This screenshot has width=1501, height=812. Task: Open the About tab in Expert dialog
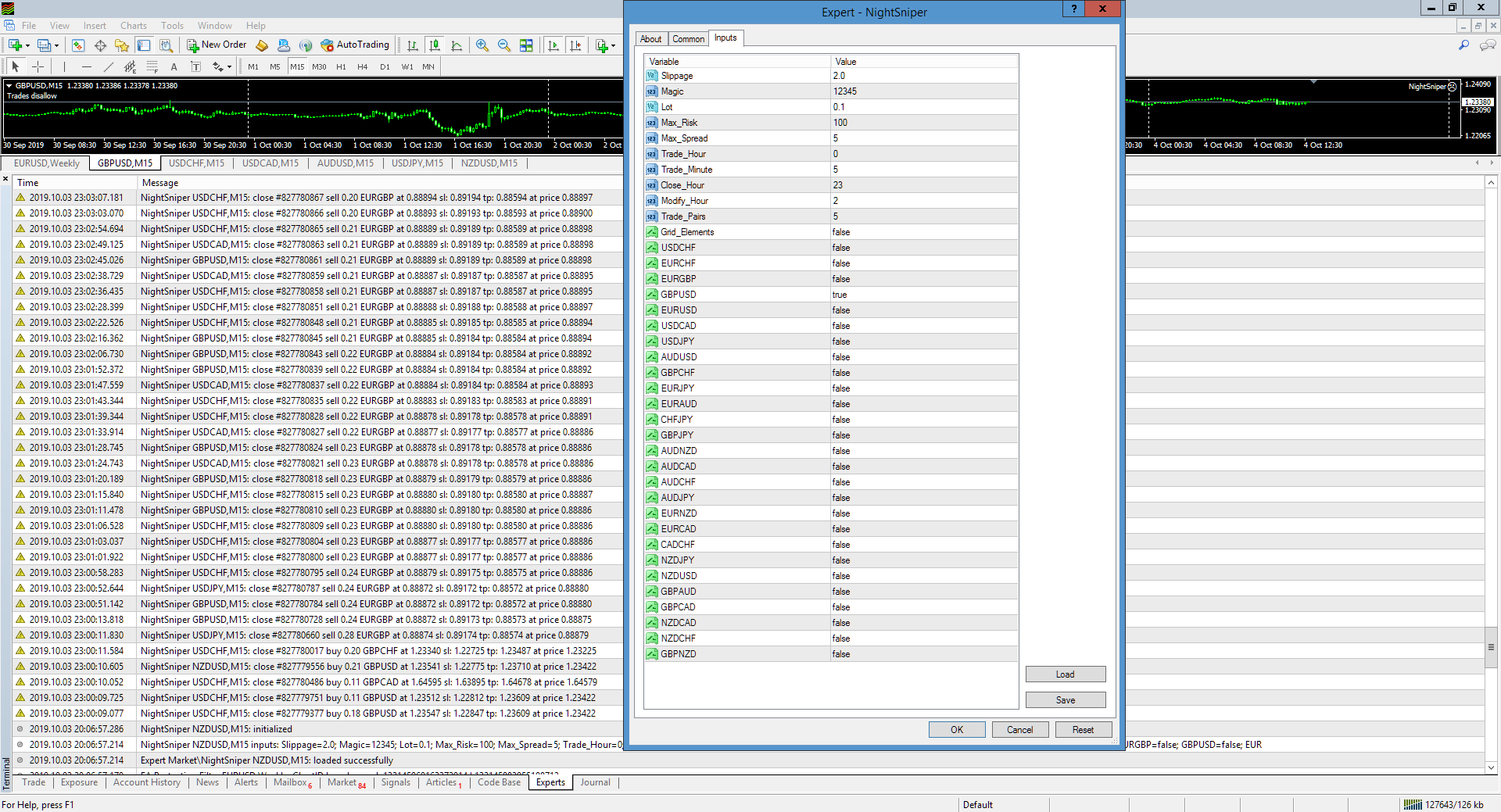coord(650,39)
